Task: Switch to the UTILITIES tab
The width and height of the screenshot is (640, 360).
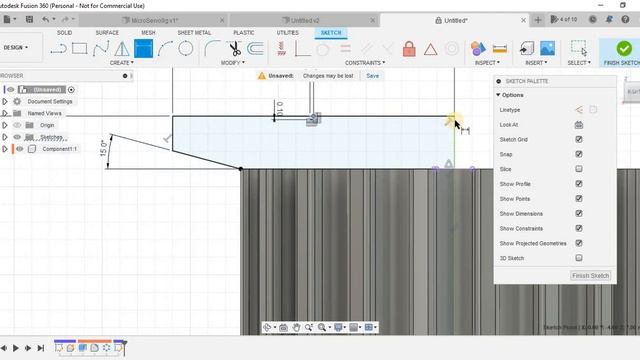Action: tap(288, 33)
